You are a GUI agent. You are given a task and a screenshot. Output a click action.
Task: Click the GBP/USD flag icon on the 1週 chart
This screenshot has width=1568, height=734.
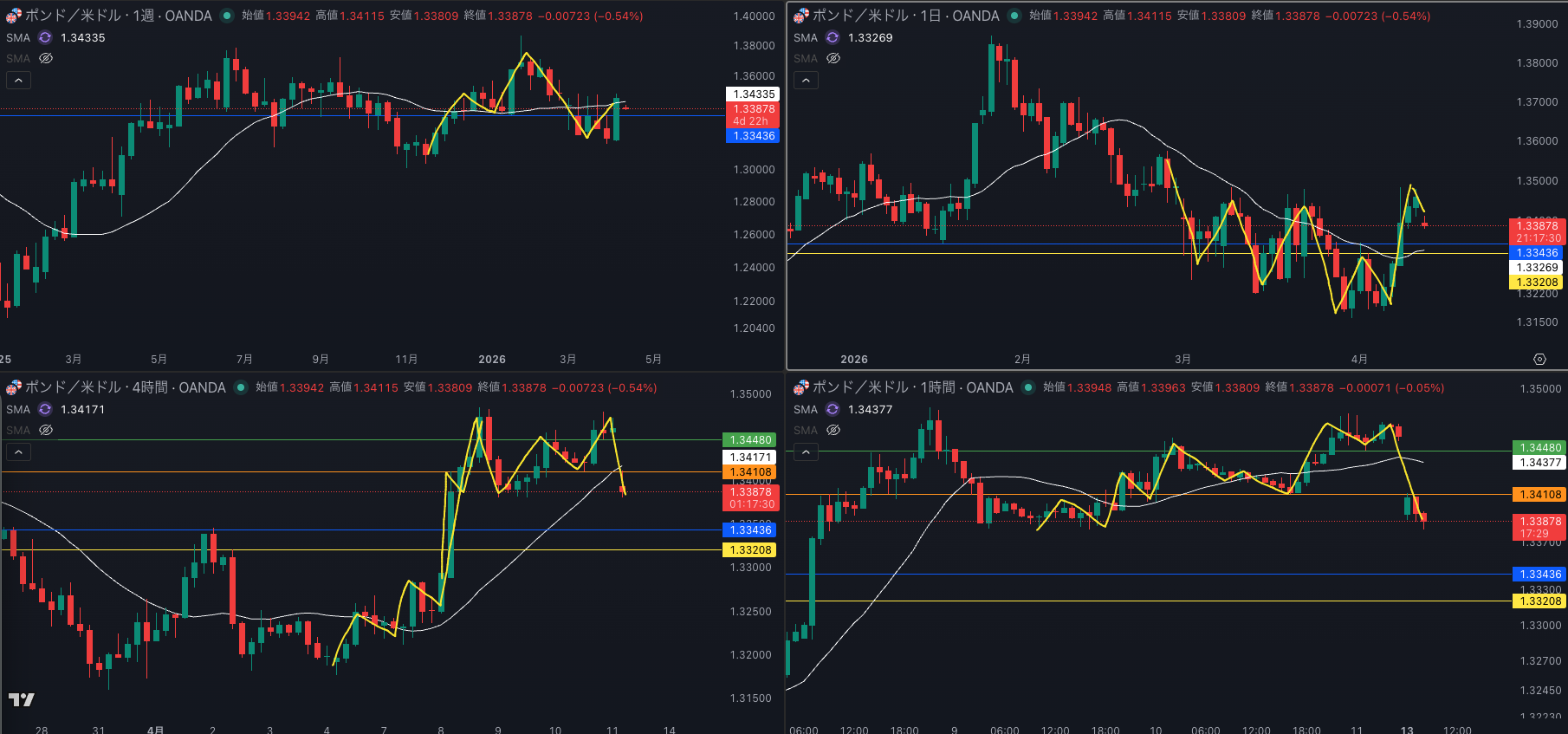(x=14, y=16)
